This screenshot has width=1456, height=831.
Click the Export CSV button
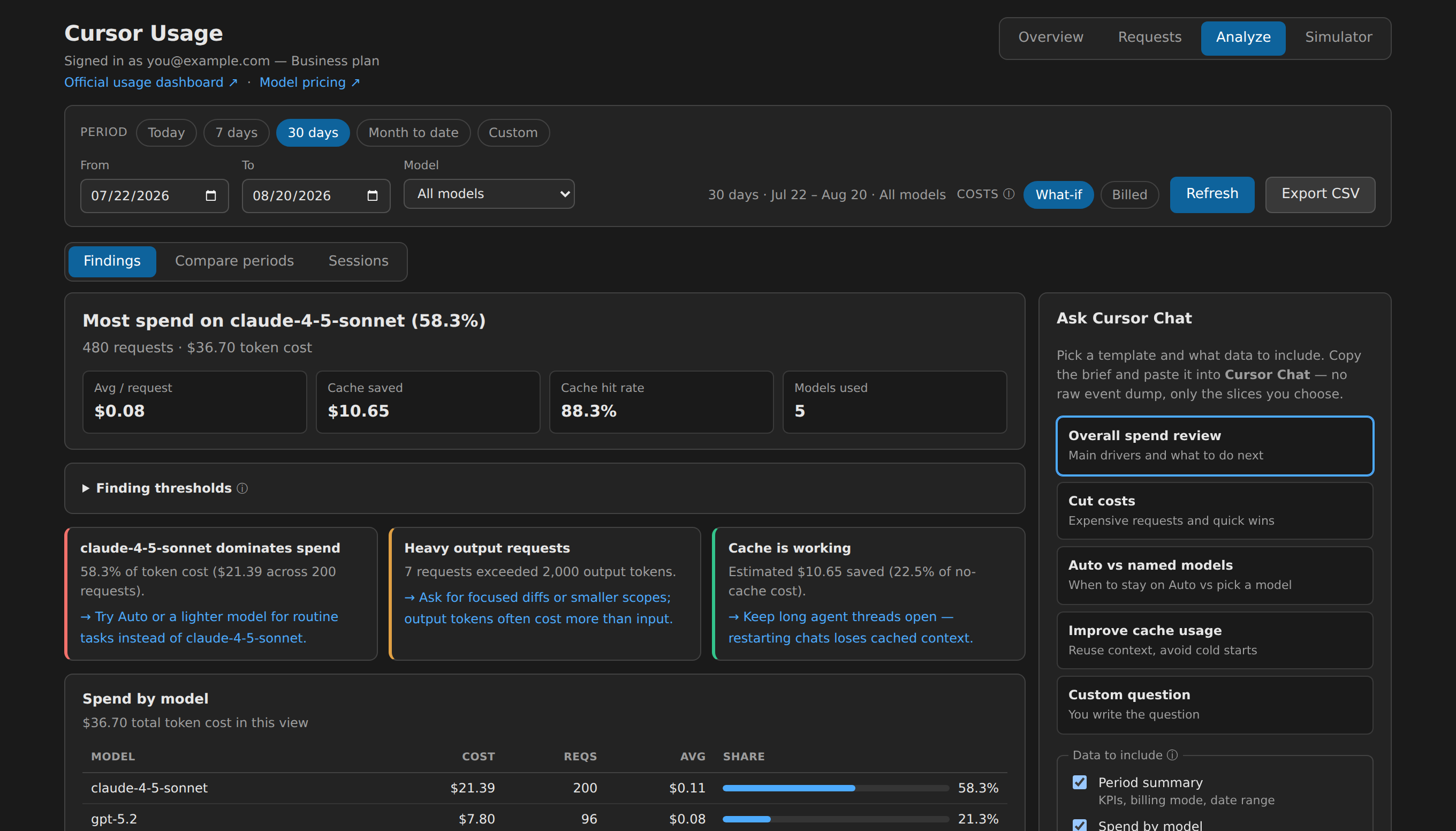[x=1319, y=194]
